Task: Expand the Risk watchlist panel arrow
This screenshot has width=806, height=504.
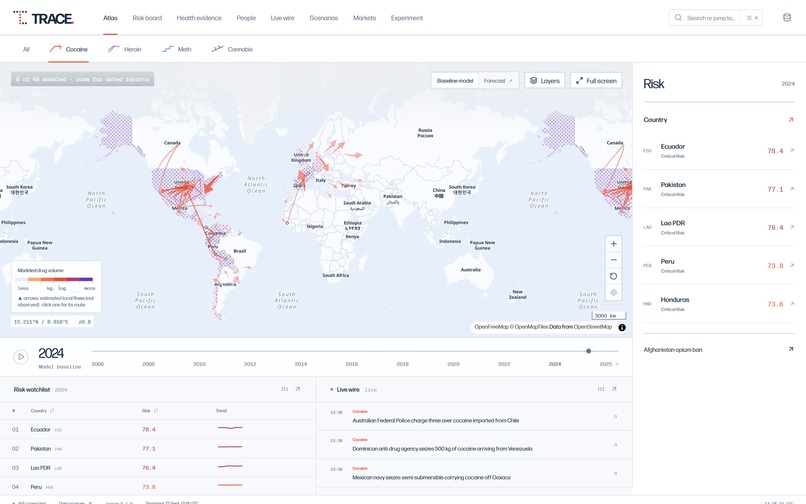Action: point(298,389)
